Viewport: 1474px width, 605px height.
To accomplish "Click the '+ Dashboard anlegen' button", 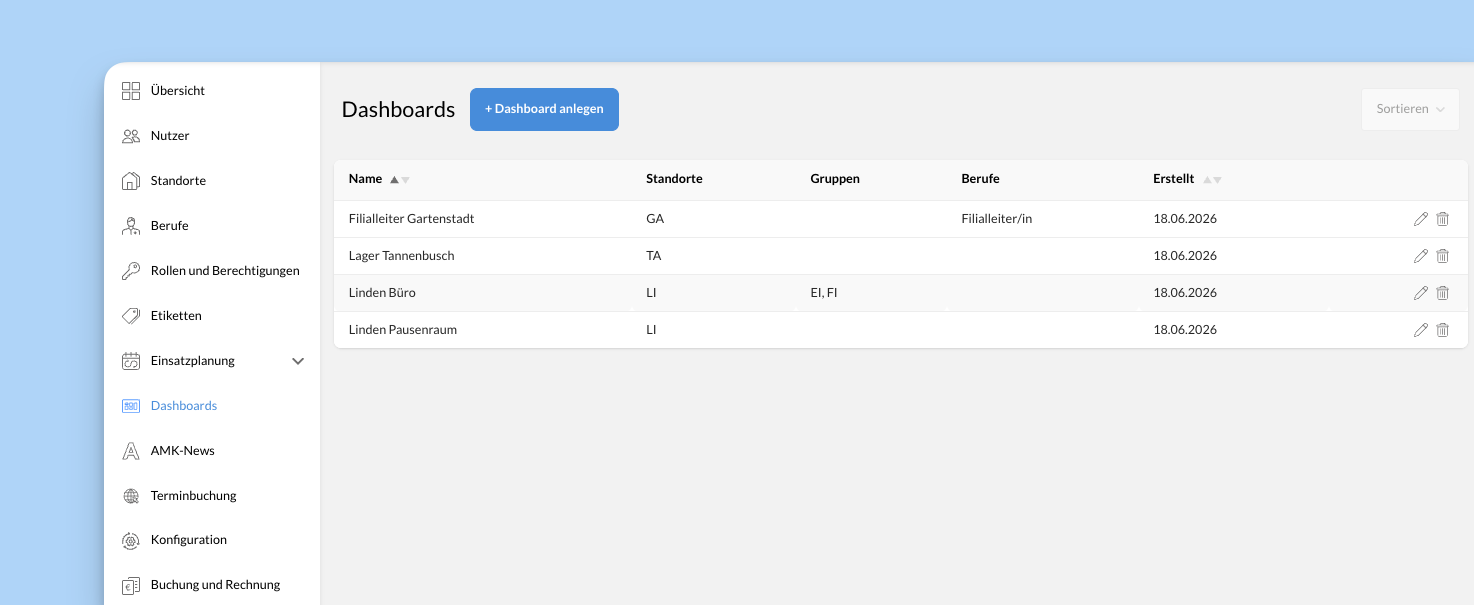I will click(x=544, y=109).
